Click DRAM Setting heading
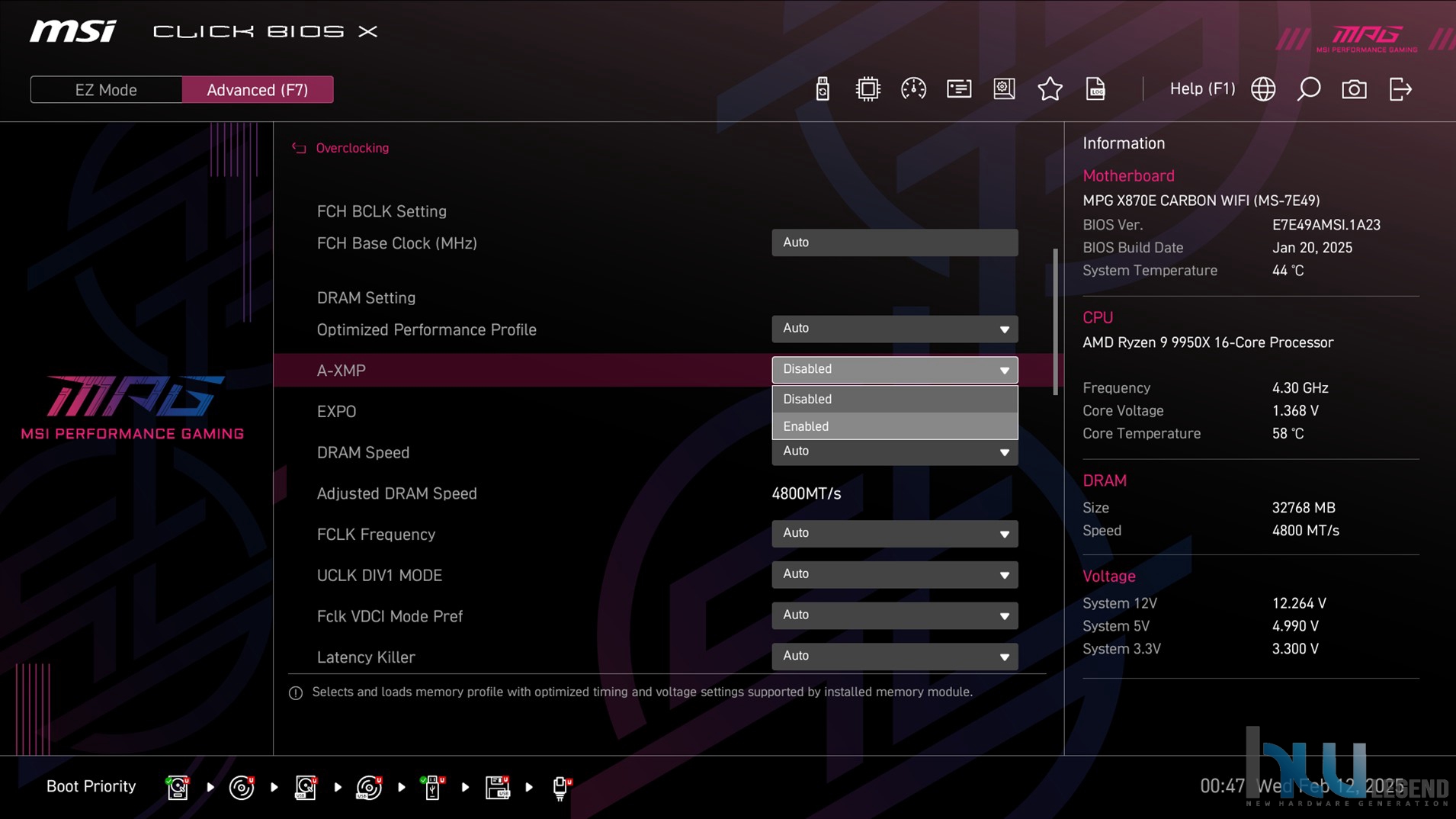 366,298
